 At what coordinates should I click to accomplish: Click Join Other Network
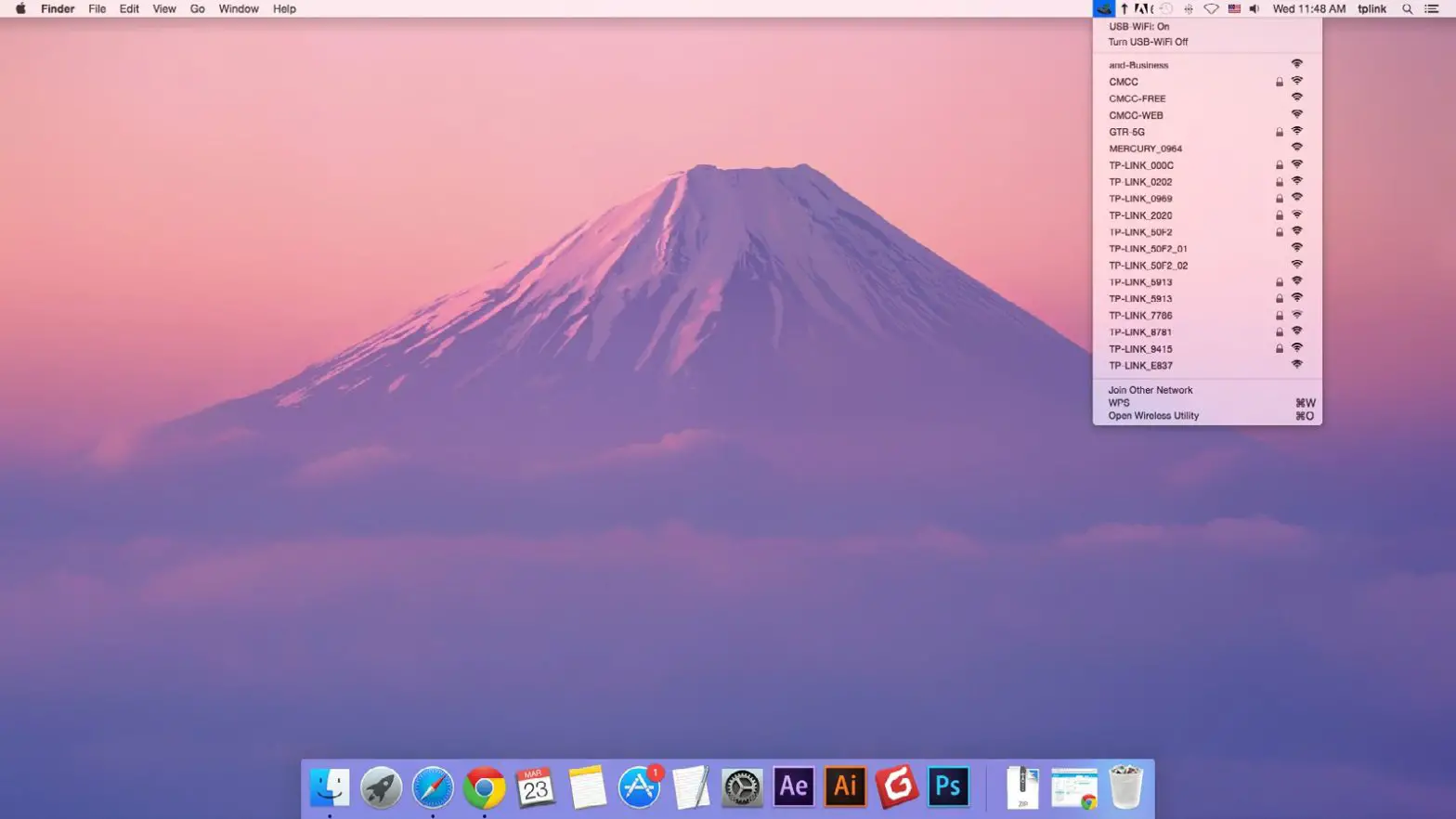click(1150, 390)
